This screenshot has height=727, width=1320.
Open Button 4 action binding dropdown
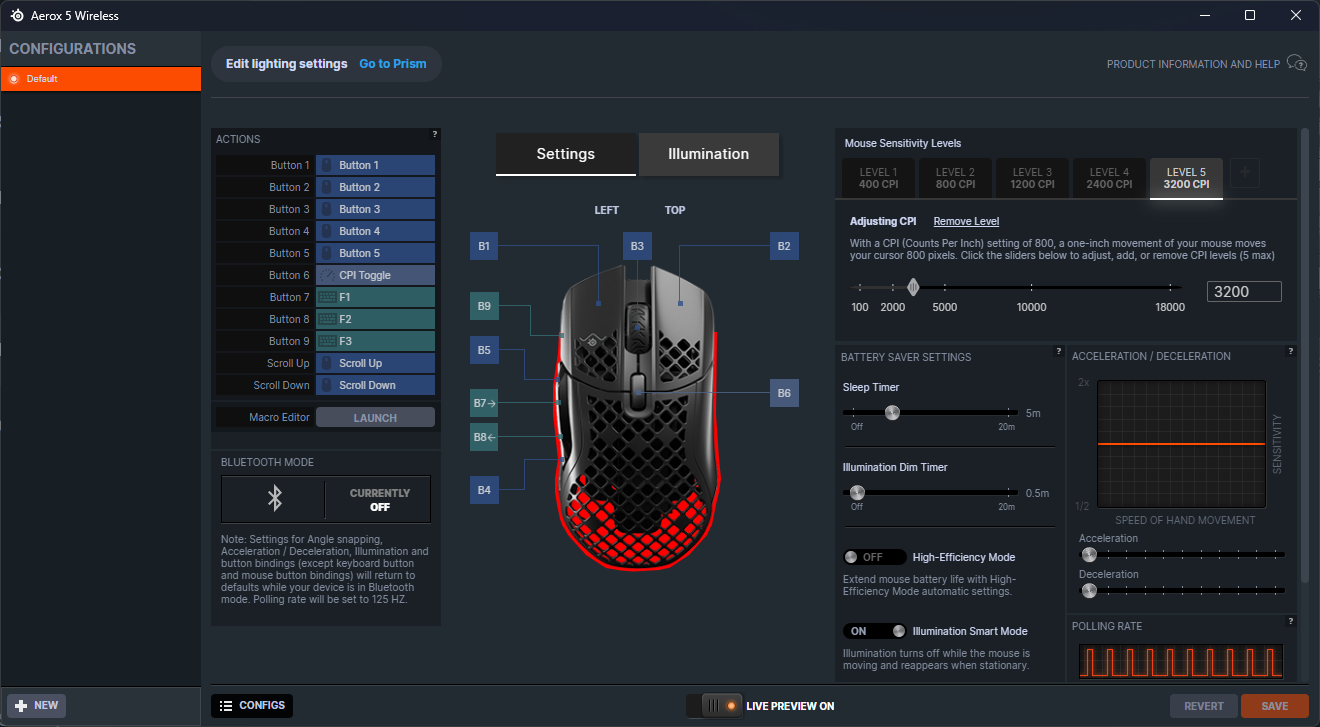[x=375, y=231]
